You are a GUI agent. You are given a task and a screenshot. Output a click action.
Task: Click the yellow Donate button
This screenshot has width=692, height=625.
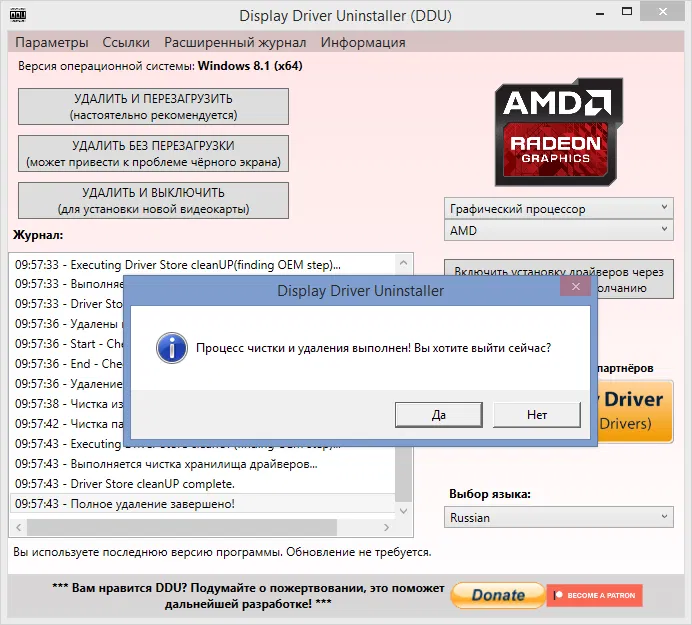(498, 595)
